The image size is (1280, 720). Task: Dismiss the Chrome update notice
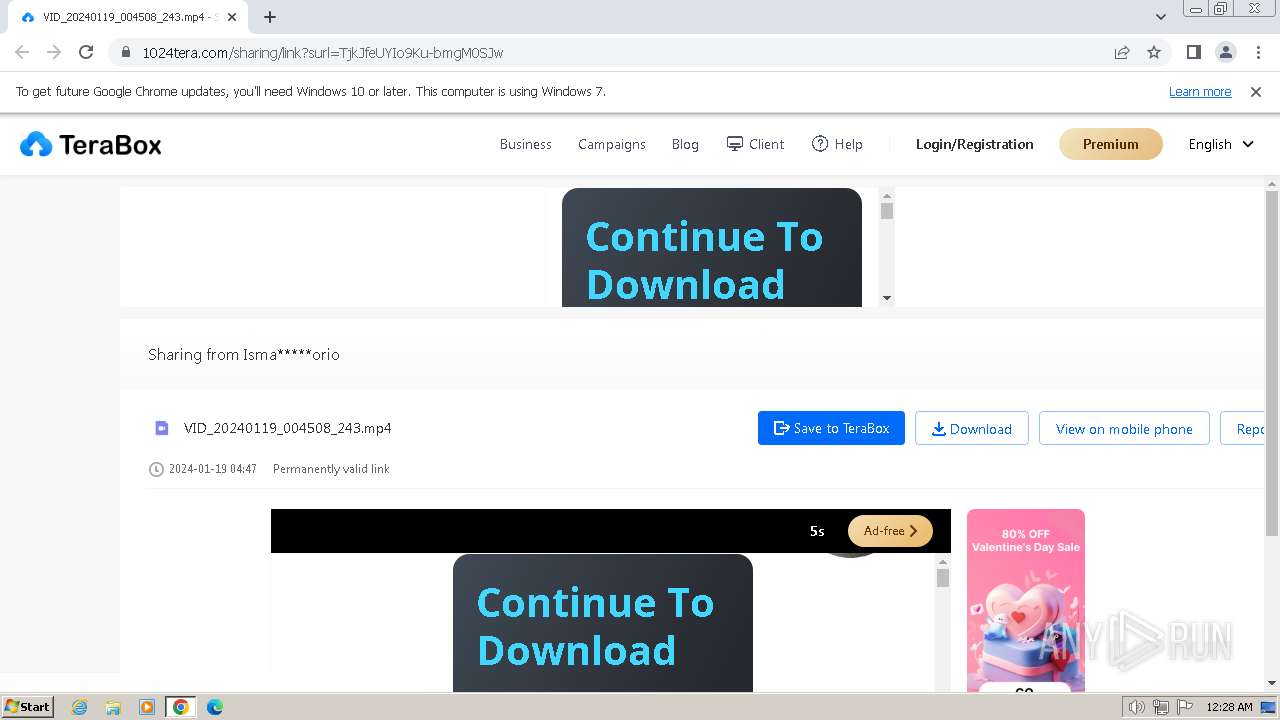(x=1256, y=92)
